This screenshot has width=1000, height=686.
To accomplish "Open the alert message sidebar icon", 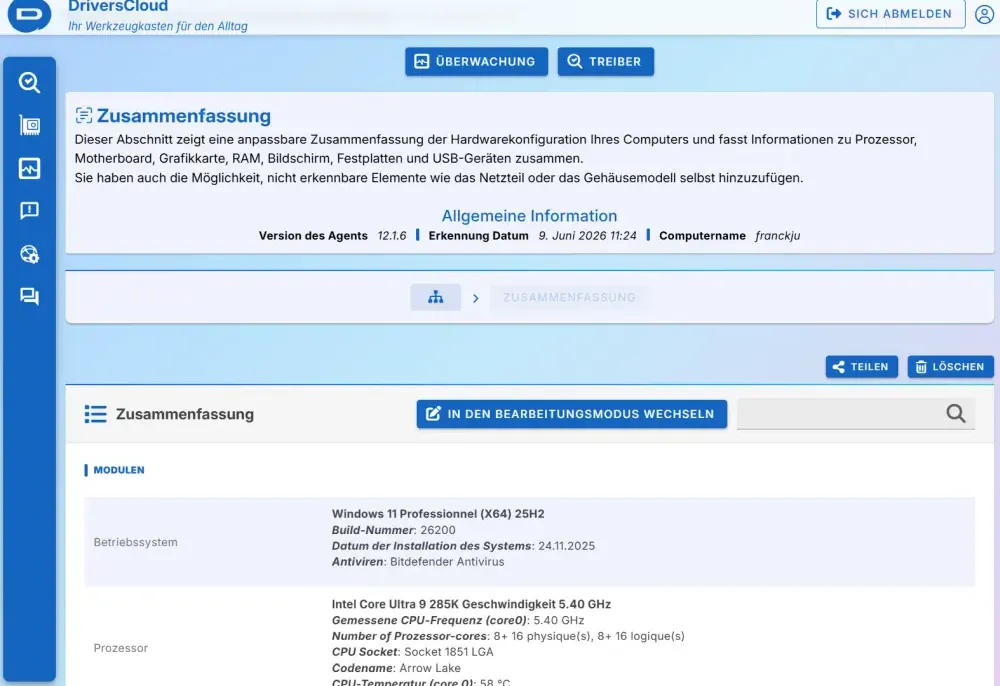I will [x=29, y=210].
